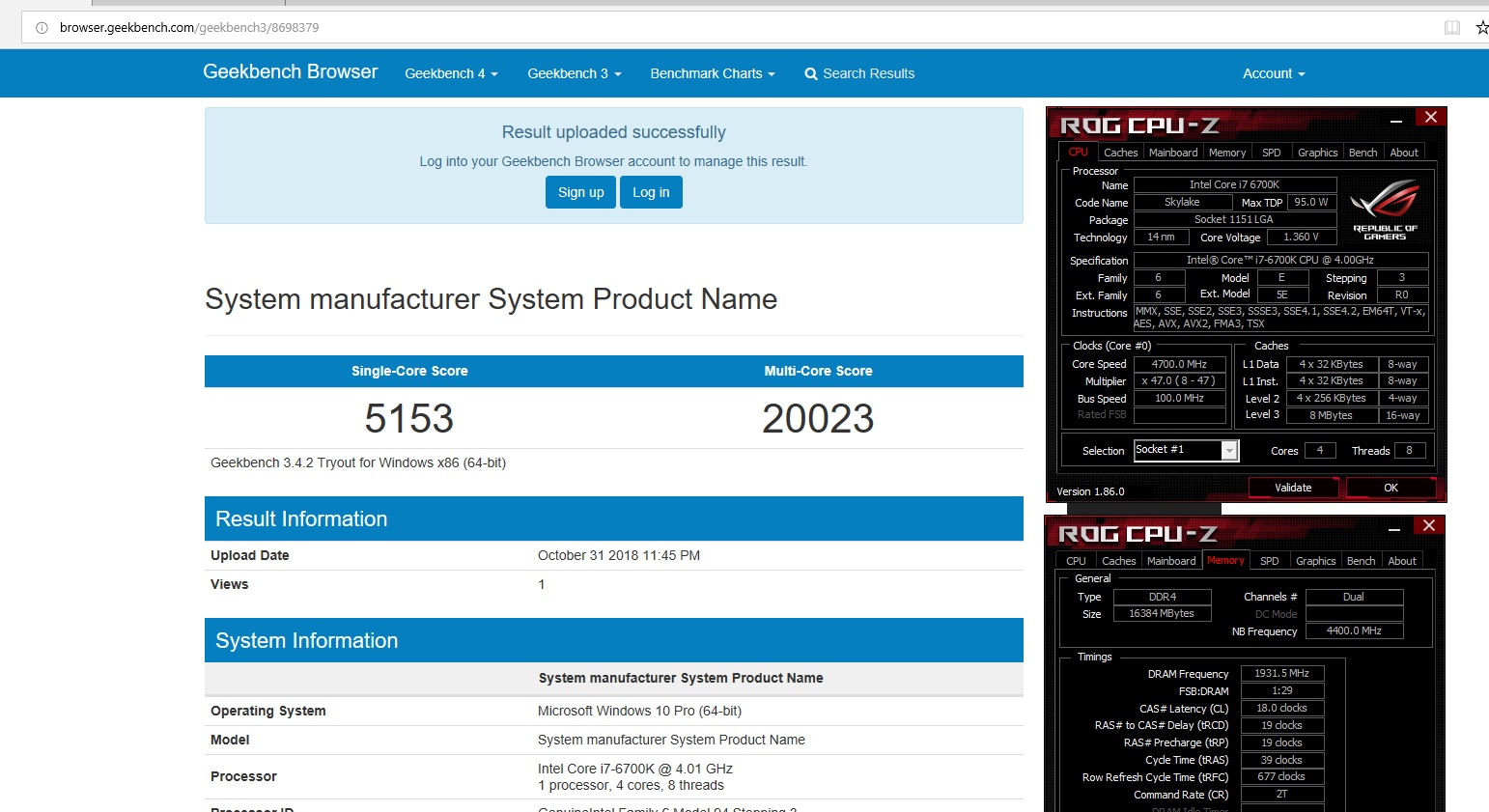Switch to Mainboard tab in lower CPU-Z
The image size is (1489, 812).
coord(1171,561)
